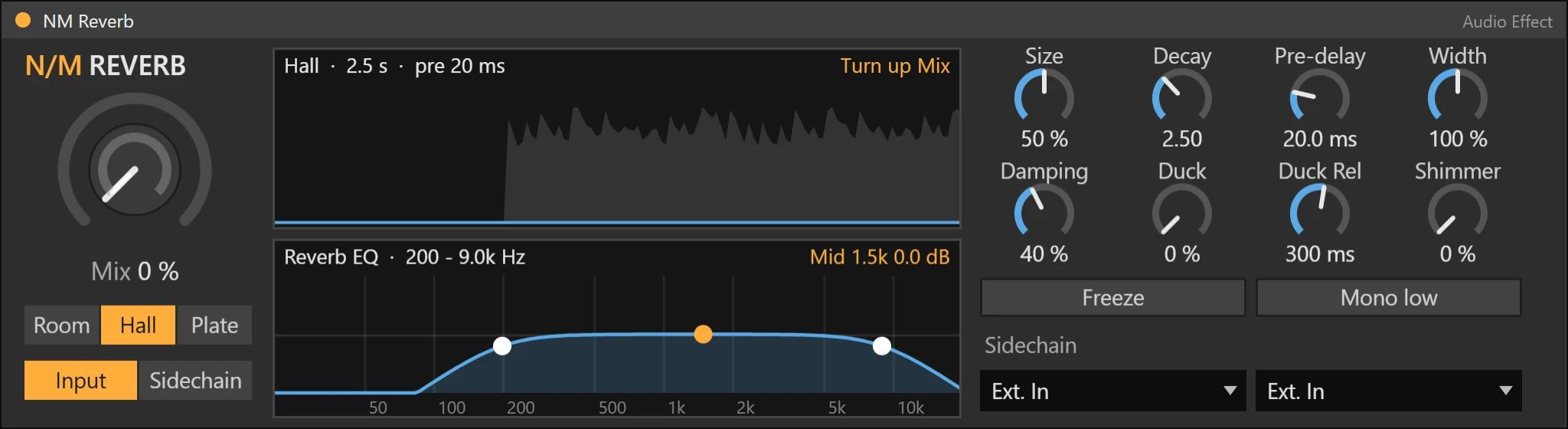Viewport: 1568px width, 429px height.
Task: Select the Room reverb type
Action: tap(62, 325)
